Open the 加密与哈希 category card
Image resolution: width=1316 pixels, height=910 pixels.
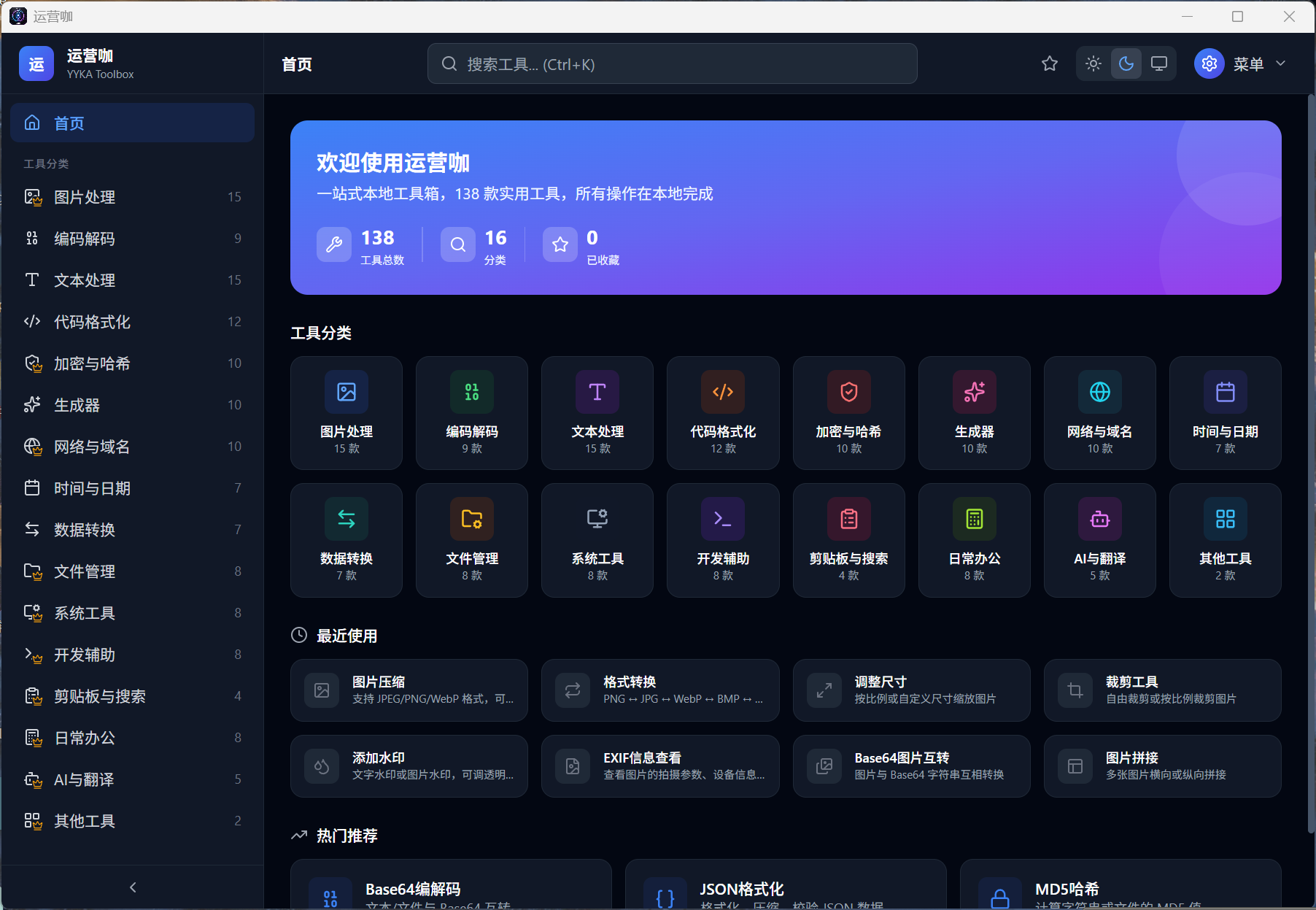(848, 413)
